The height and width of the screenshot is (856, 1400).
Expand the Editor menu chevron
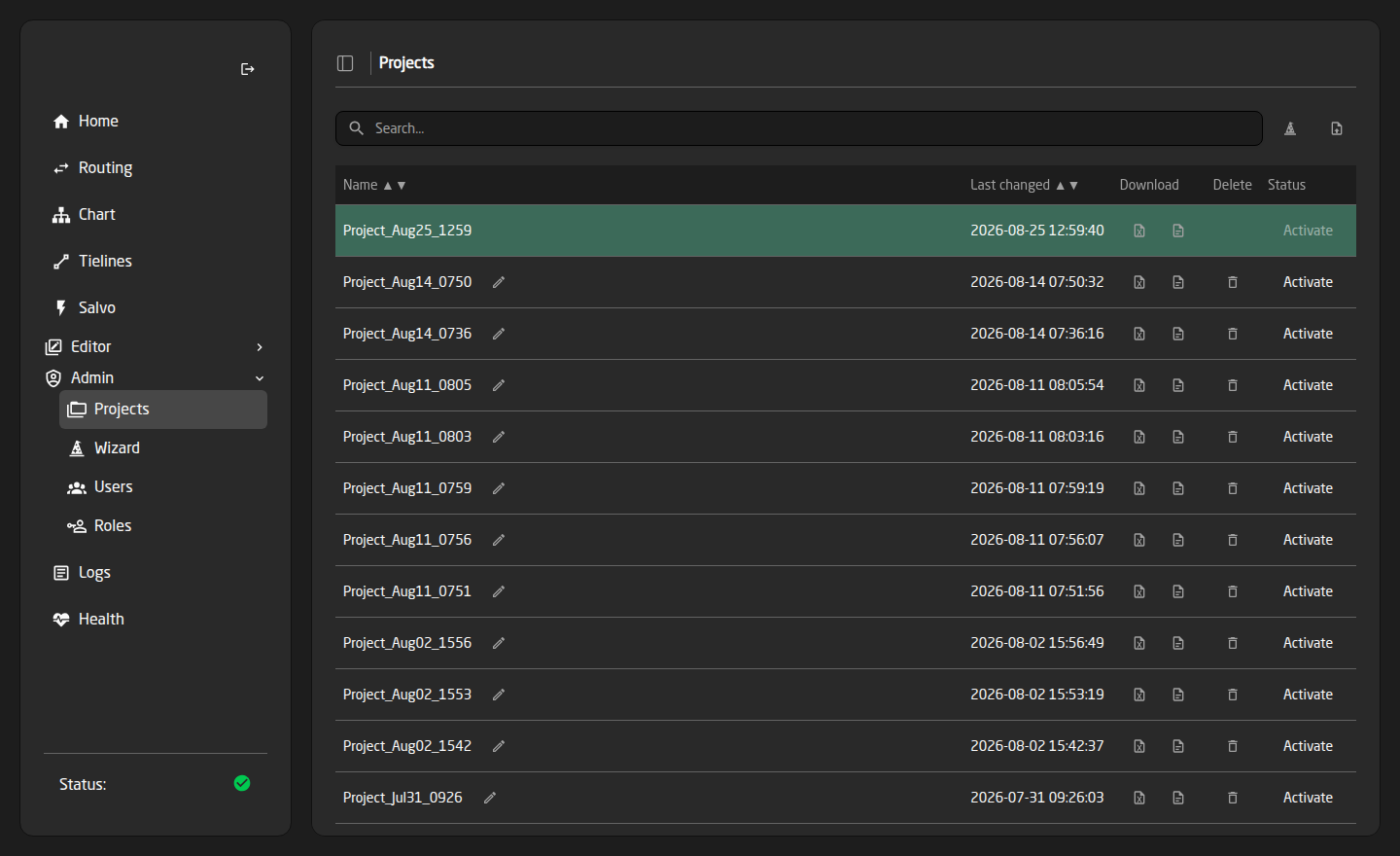260,347
